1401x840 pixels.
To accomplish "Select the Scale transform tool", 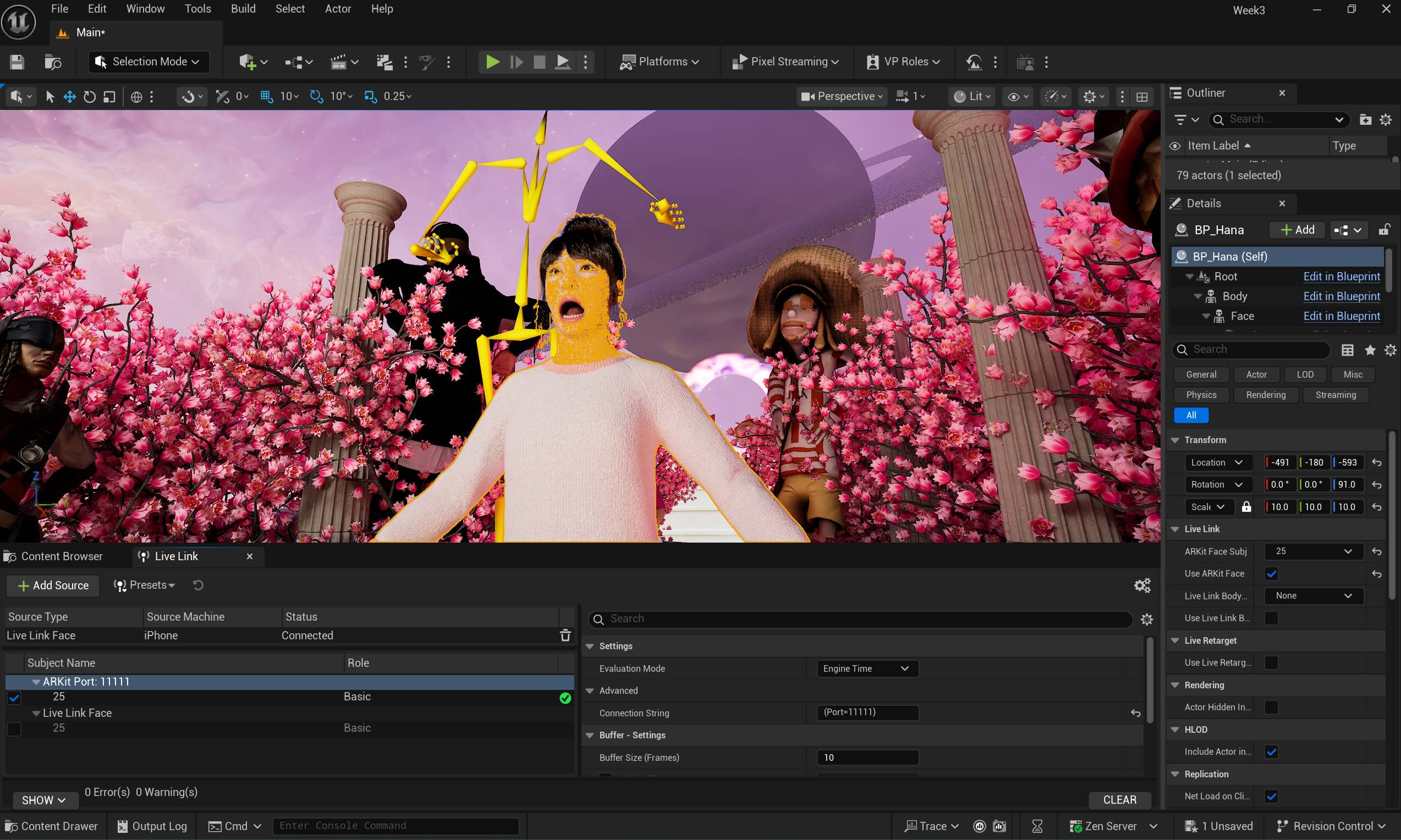I will click(109, 97).
